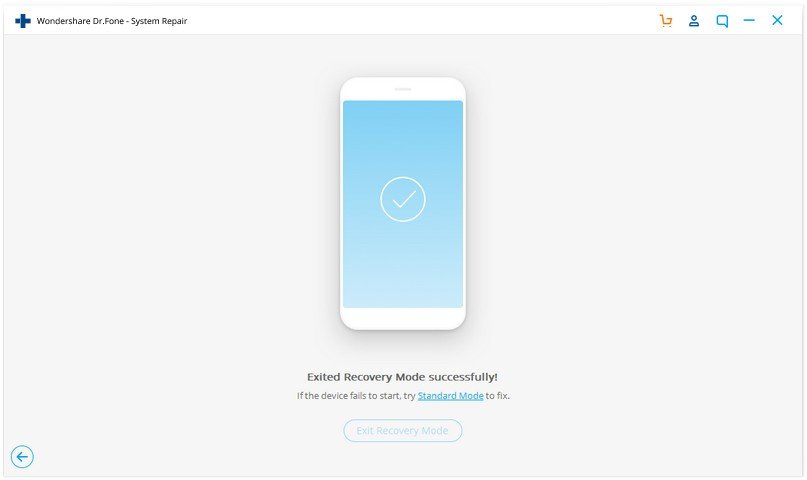Viewport: 807px width, 480px height.
Task: Click the 'to fix.' text after the link
Action: click(498, 396)
